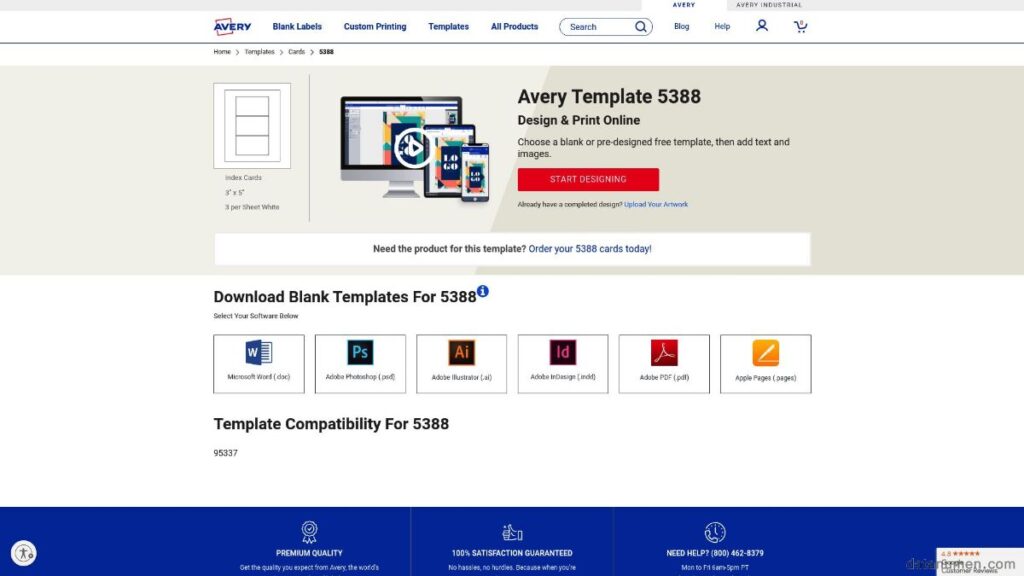Download the Adobe PDF (.pdf) template
1024x576 pixels.
click(x=663, y=363)
